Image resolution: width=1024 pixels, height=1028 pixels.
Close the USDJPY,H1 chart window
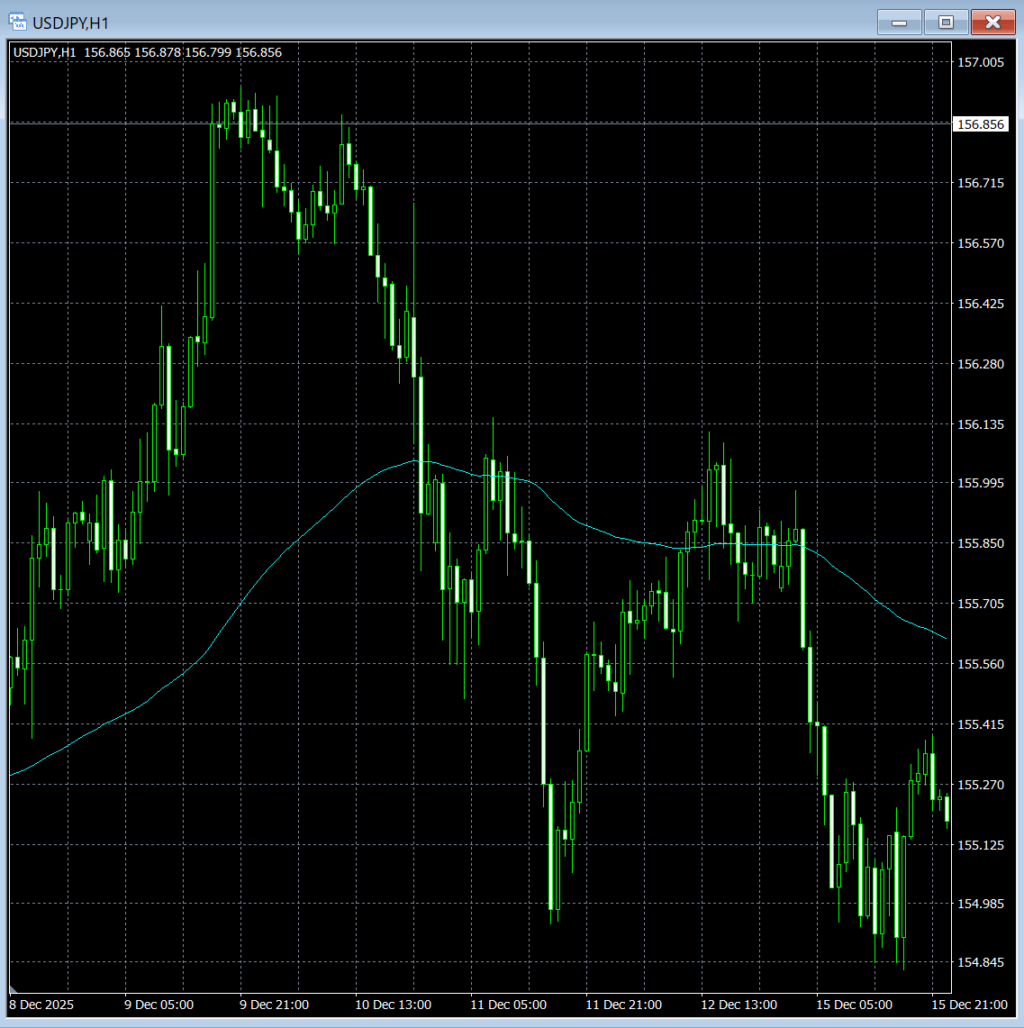(992, 22)
